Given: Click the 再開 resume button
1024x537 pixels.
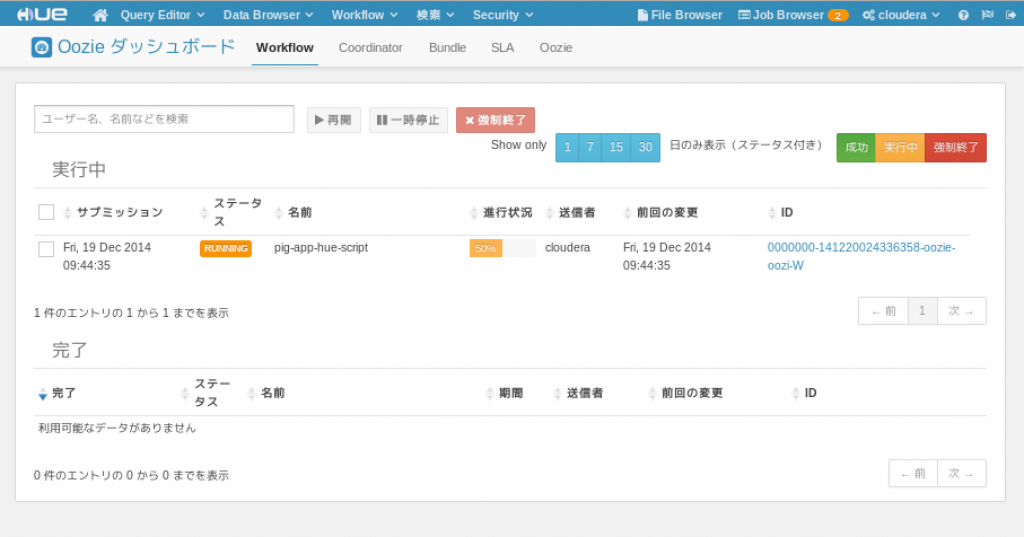Looking at the screenshot, I should coord(334,120).
